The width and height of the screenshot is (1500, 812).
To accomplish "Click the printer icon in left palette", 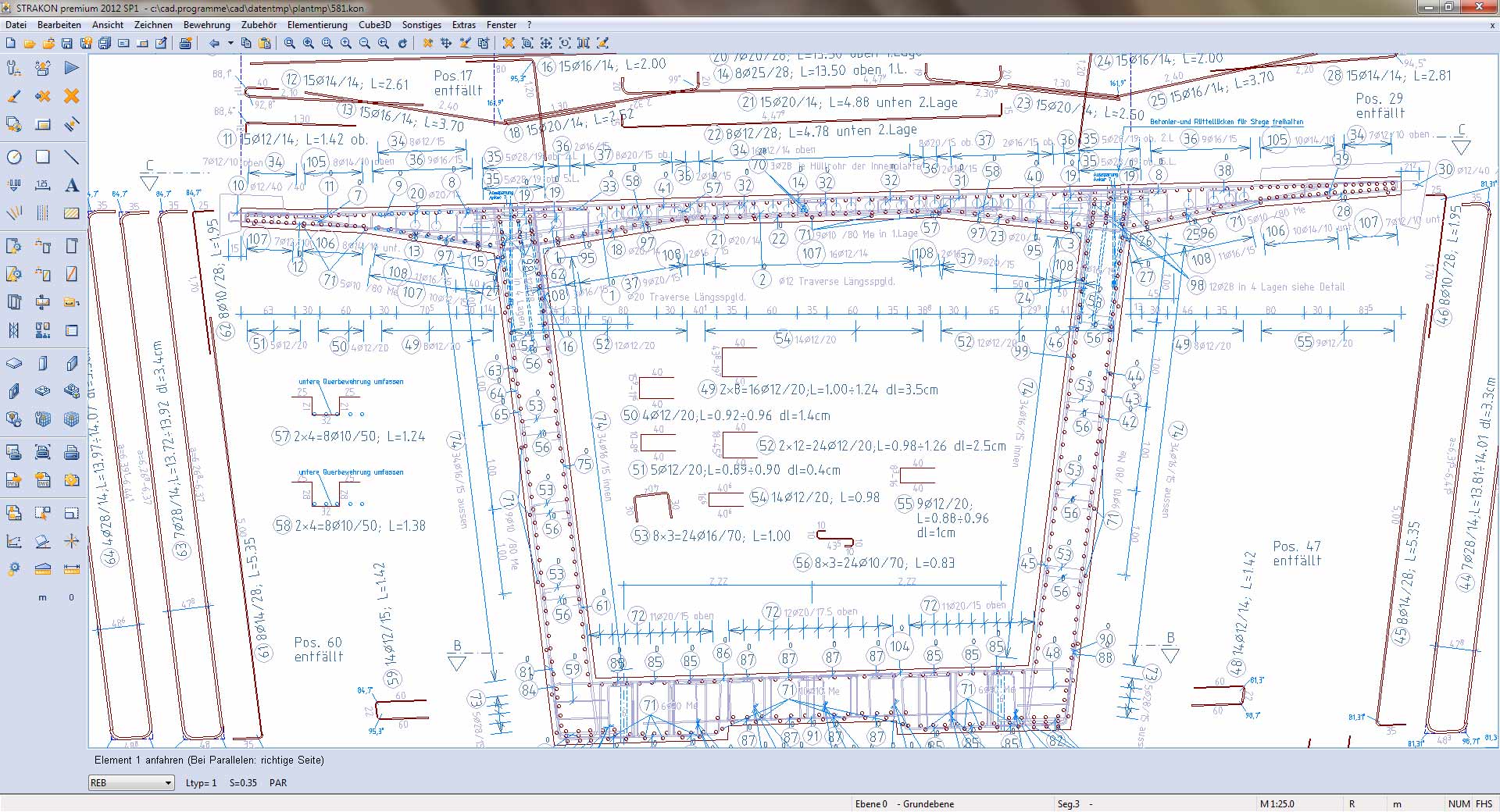I will (x=72, y=452).
